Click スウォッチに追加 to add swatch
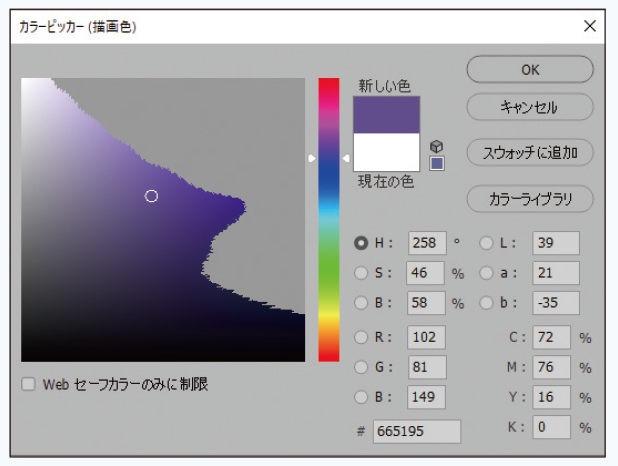Image resolution: width=618 pixels, height=466 pixels. pyautogui.click(x=530, y=153)
